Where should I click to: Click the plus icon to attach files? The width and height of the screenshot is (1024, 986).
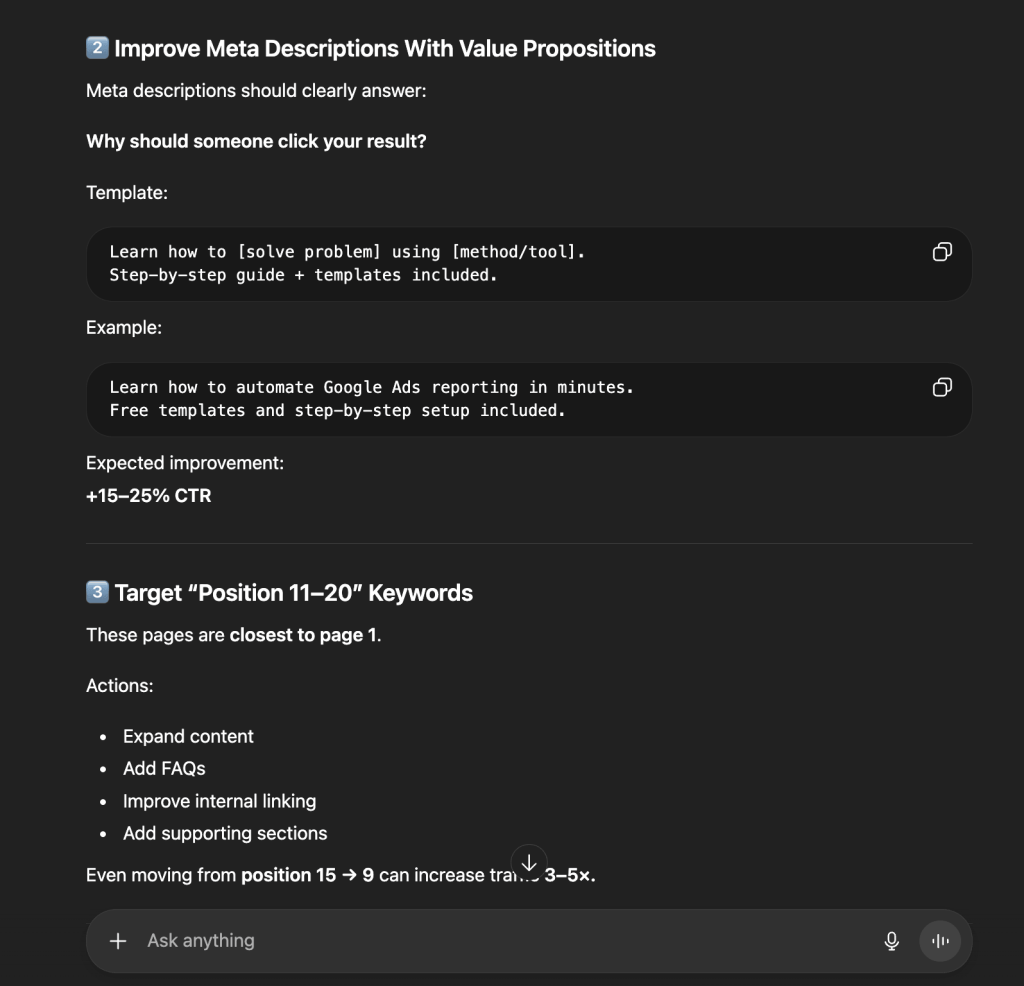[117, 940]
